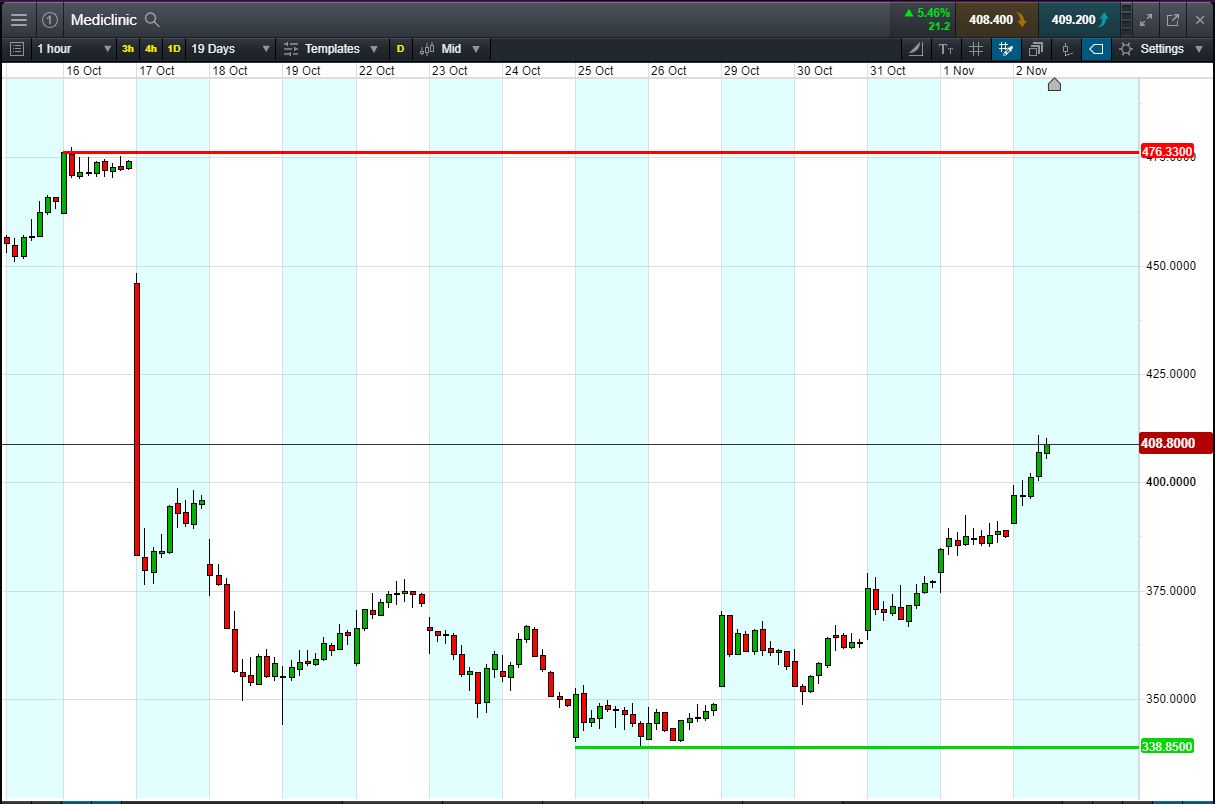
Task: Click the candlestick order marker icon
Action: point(1066,48)
